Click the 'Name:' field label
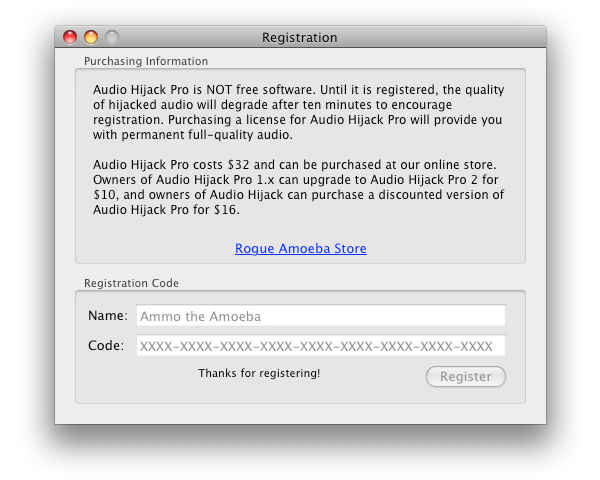This screenshot has width=600, height=480. click(x=108, y=315)
